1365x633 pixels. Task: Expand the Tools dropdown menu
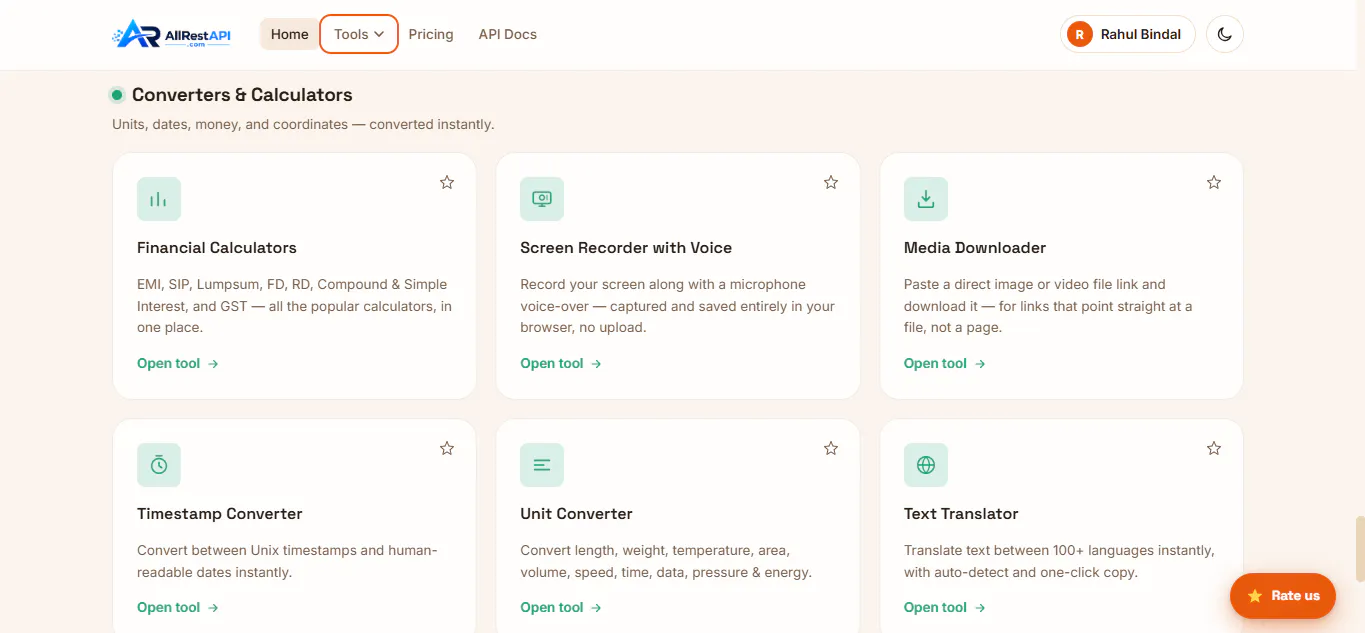359,34
